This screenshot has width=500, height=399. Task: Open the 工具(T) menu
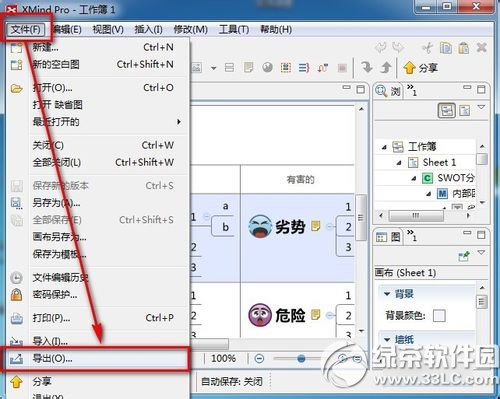click(x=234, y=30)
